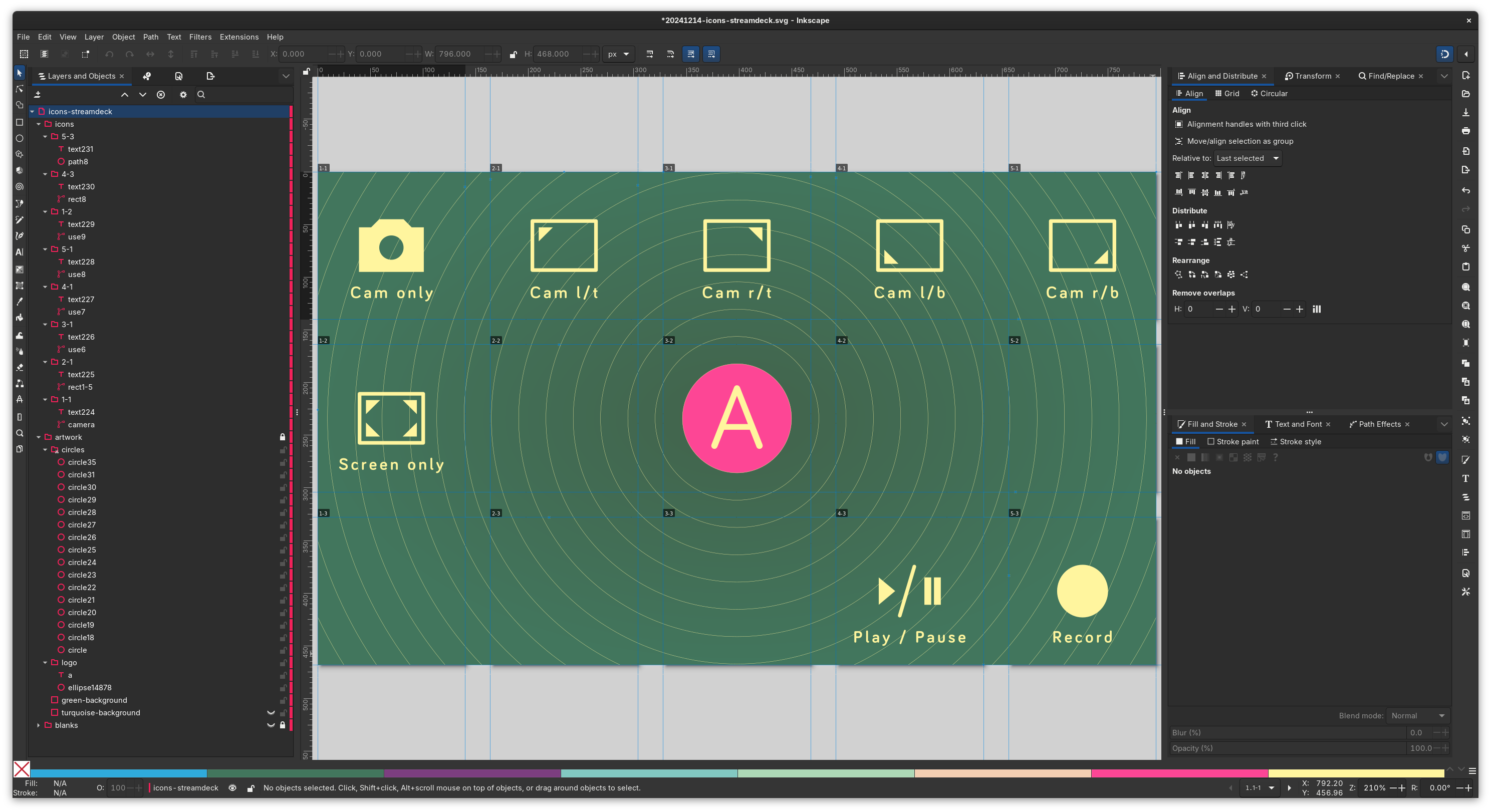The width and height of the screenshot is (1491, 812).
Task: Toggle current layer visibility in status bar
Action: pyautogui.click(x=232, y=787)
